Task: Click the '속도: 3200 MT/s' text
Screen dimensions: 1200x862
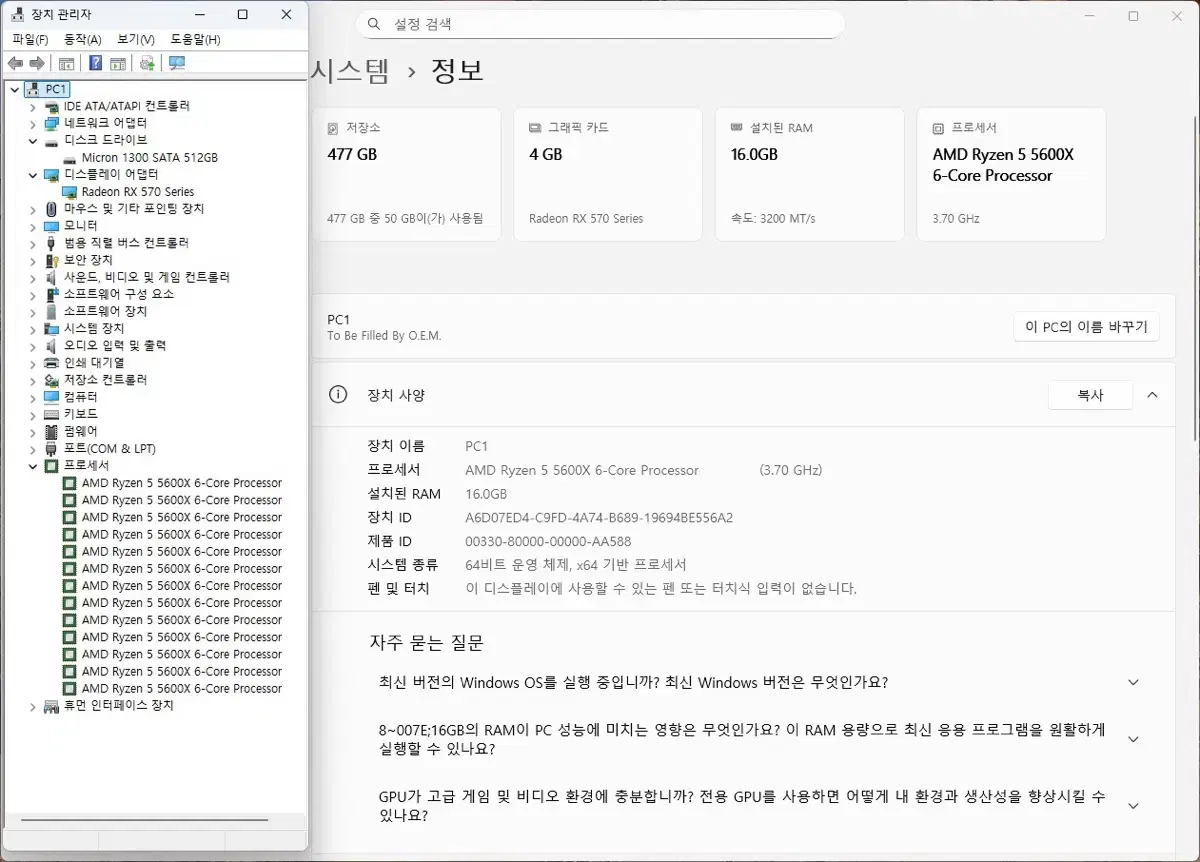Action: [x=773, y=219]
